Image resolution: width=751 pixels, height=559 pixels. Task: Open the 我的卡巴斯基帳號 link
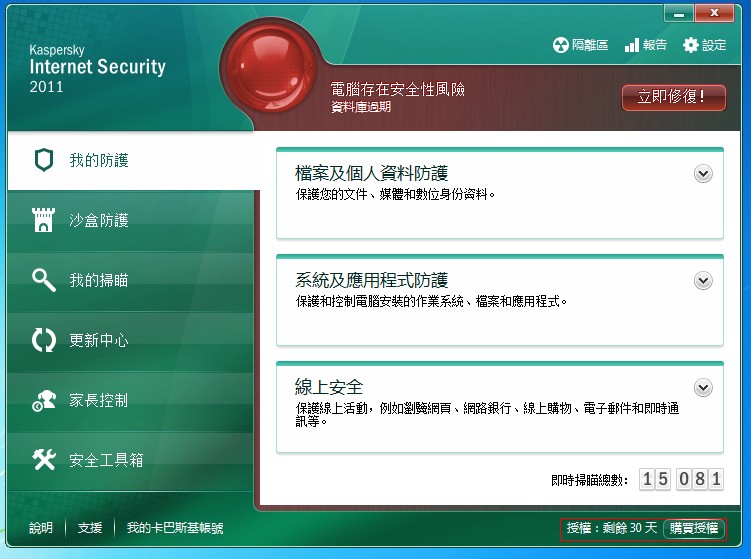[x=175, y=528]
